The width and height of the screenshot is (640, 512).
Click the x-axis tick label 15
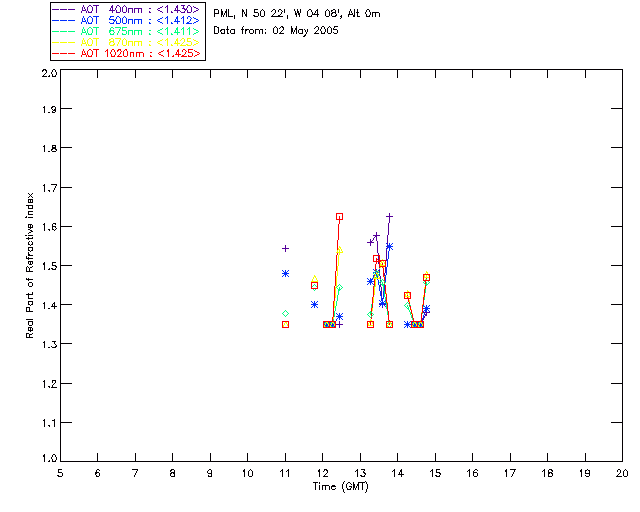tap(435, 473)
